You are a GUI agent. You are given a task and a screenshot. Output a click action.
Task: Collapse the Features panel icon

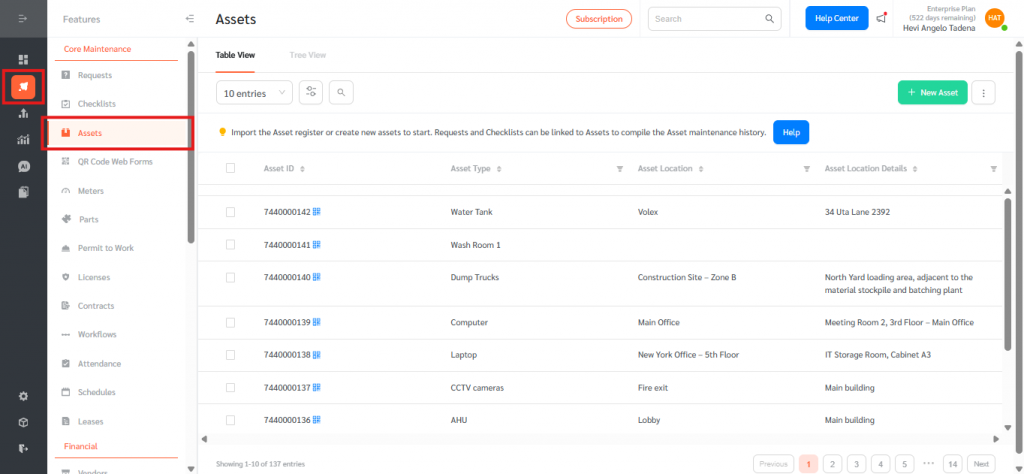point(190,19)
